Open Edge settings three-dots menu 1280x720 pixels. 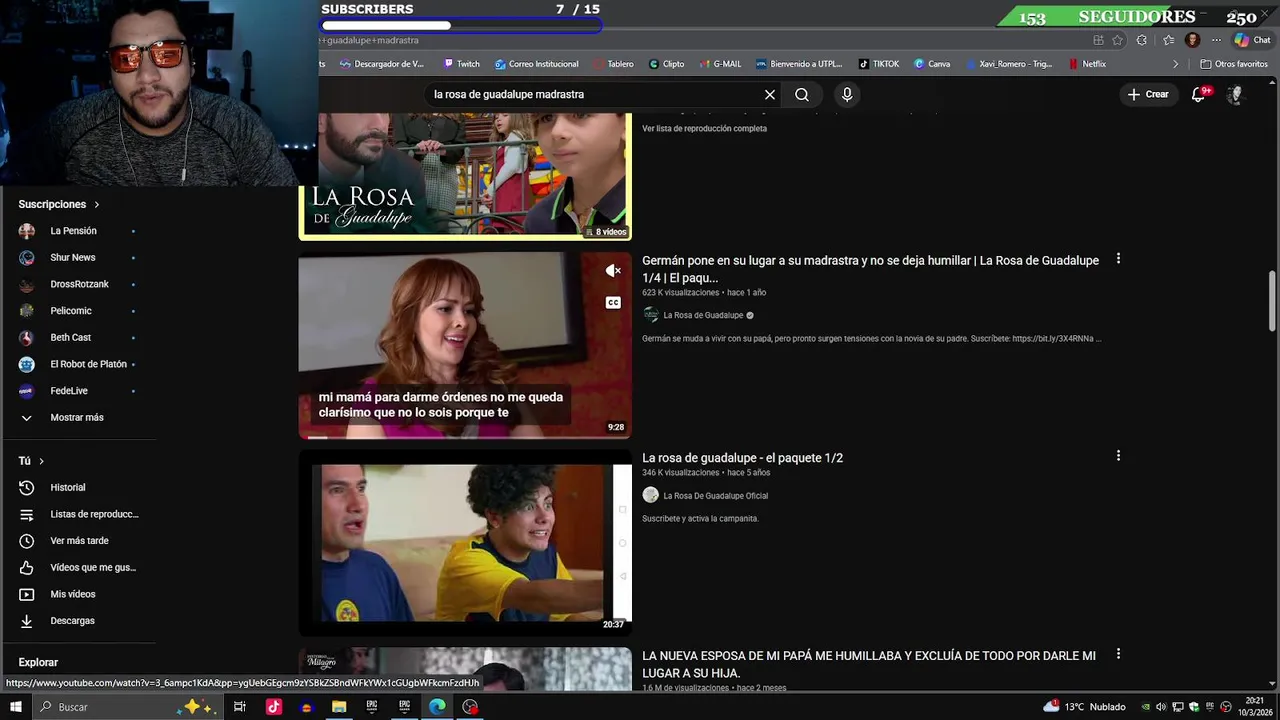click(x=1216, y=40)
